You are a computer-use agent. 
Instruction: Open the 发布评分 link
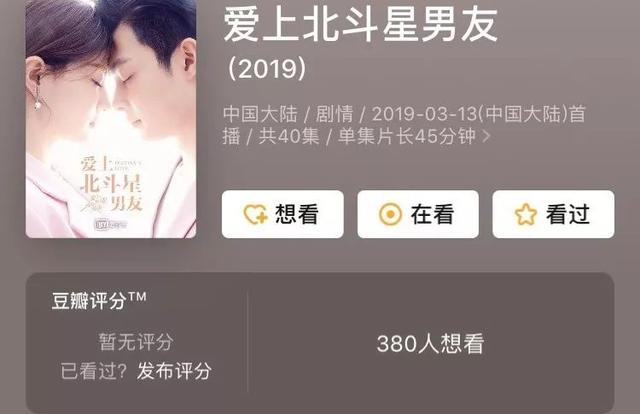[174, 371]
